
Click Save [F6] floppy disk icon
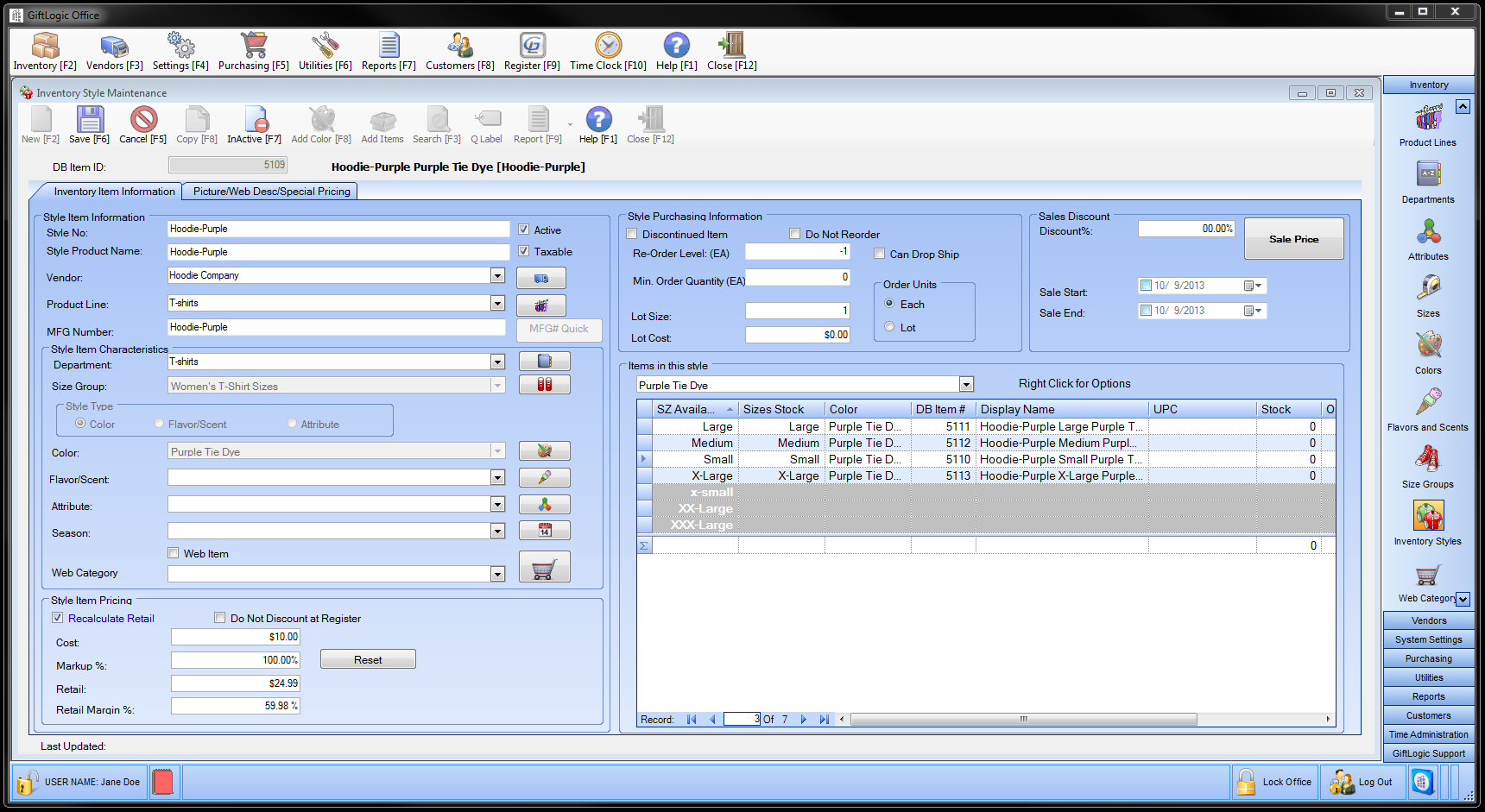[89, 124]
